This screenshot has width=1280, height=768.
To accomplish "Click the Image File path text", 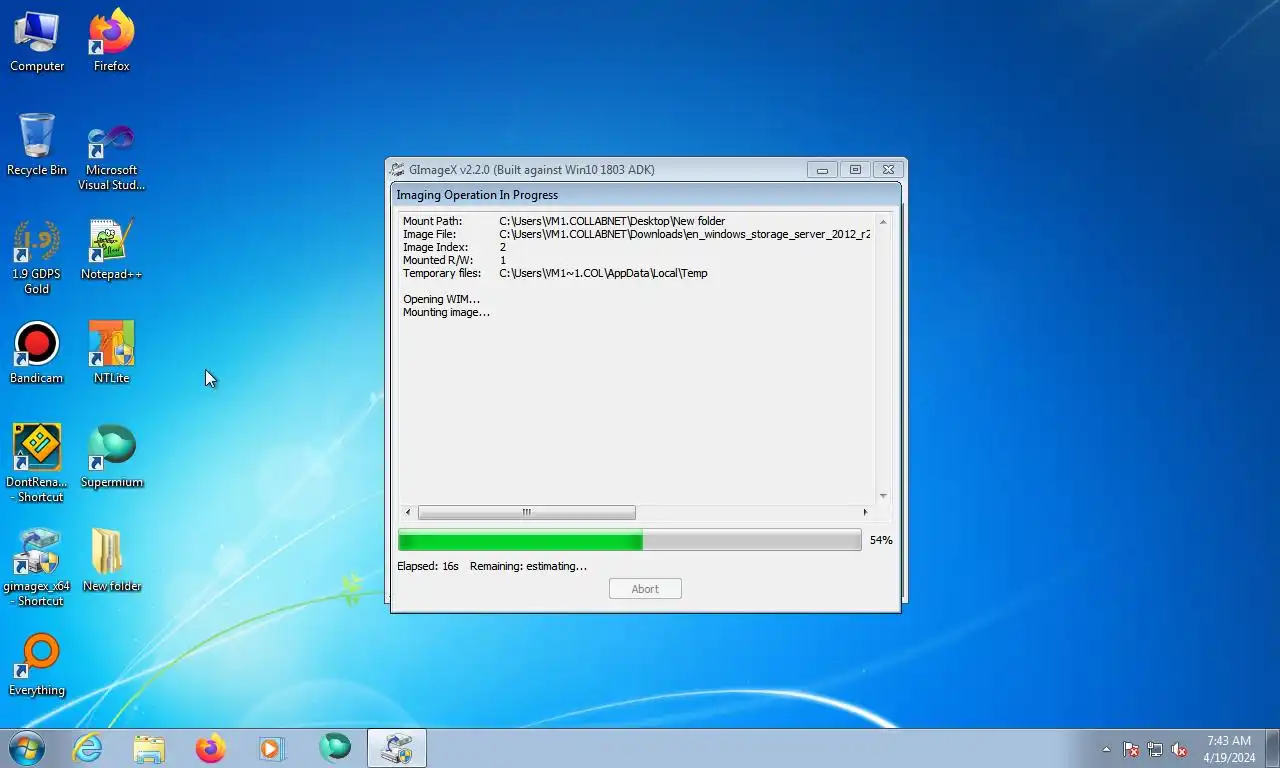I will click(x=684, y=234).
